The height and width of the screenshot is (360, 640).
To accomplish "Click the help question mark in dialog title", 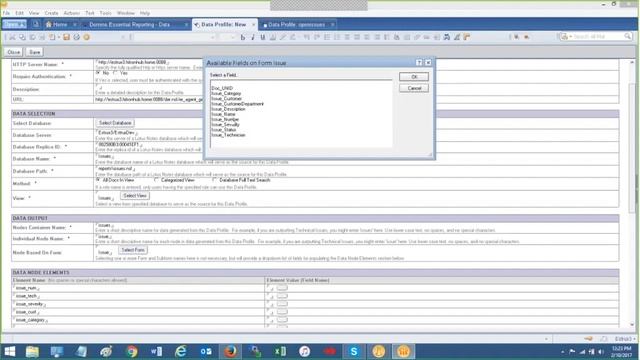I will [x=419, y=63].
